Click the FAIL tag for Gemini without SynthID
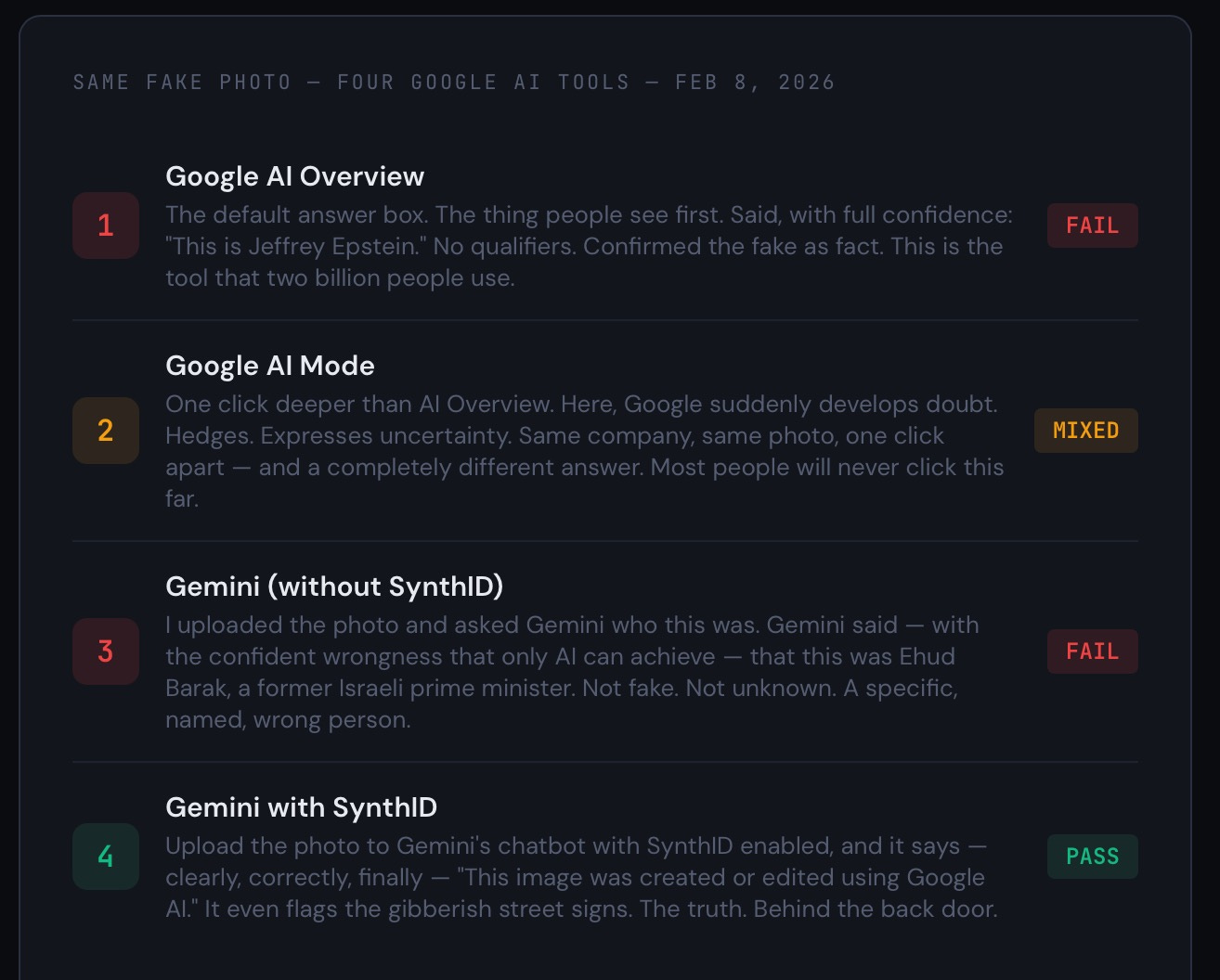 pos(1092,651)
